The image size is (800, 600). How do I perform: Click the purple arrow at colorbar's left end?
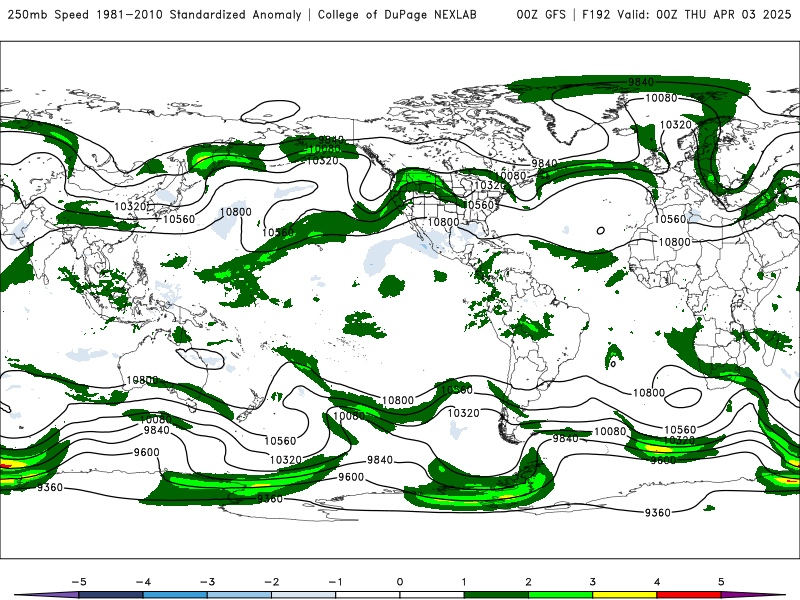point(47,595)
